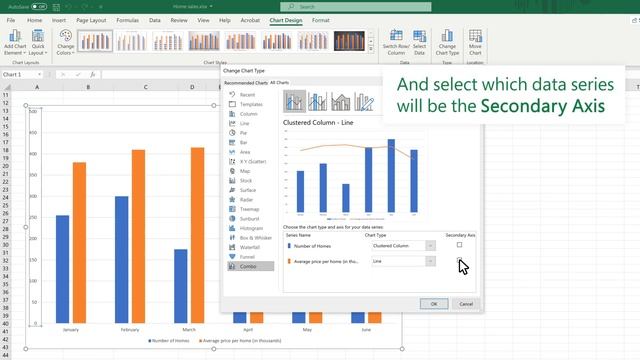This screenshot has height=360, width=640.
Task: Select Combo chart category
Action: coord(251,266)
